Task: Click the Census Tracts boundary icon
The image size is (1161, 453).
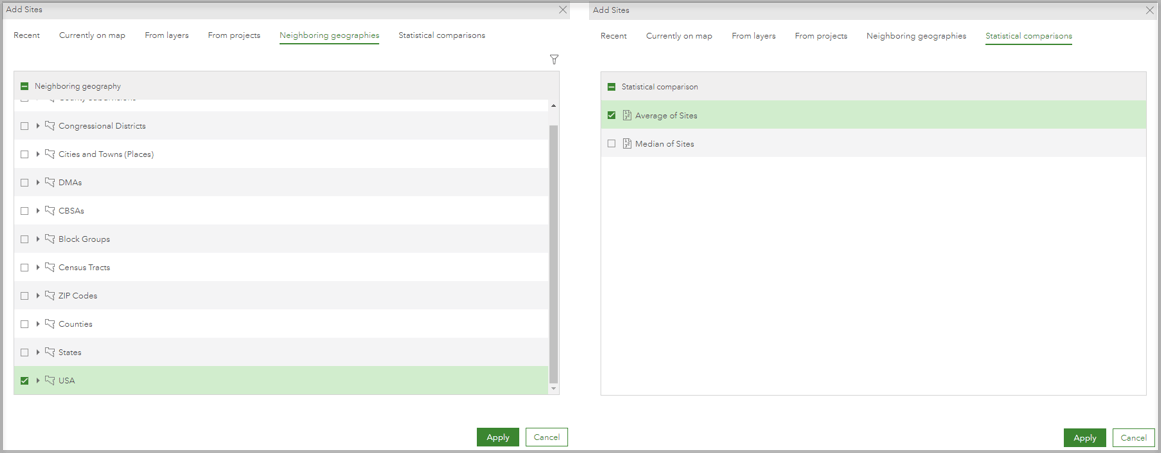Action: click(x=50, y=267)
